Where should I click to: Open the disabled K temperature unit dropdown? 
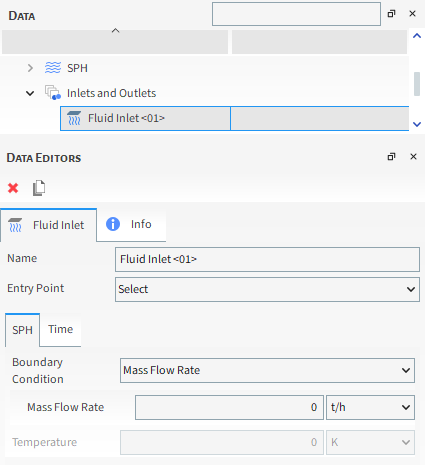(370, 442)
